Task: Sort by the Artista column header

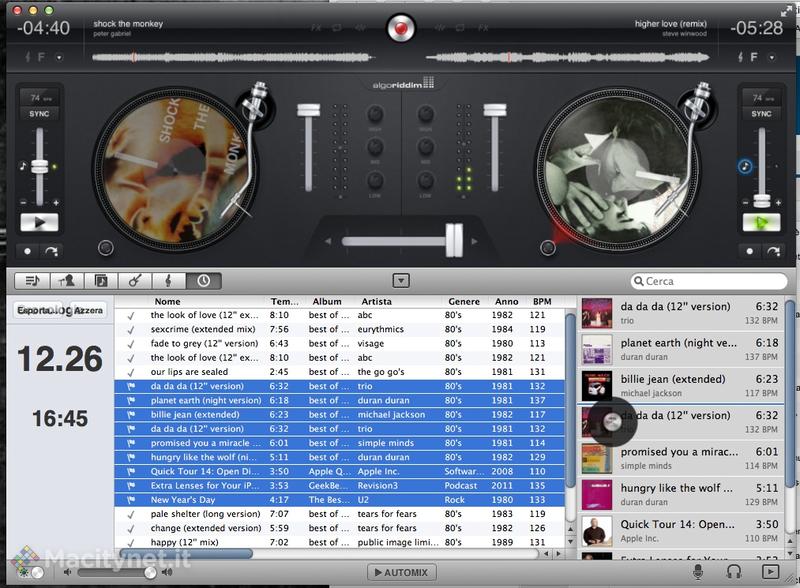Action: coord(377,302)
